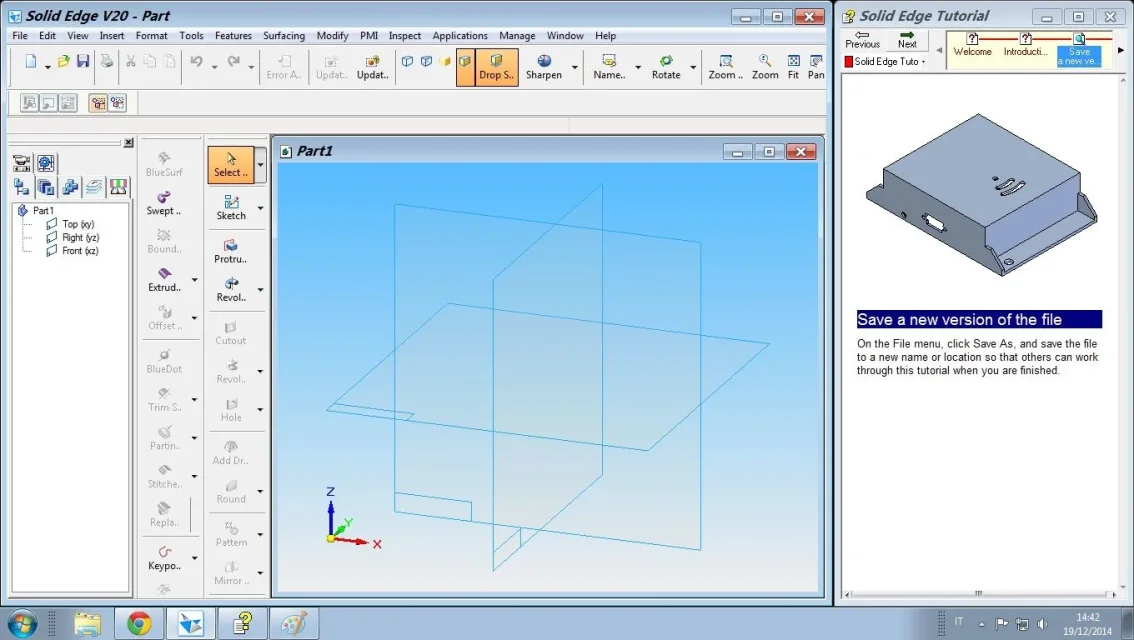
Task: Open the Undo history dropdown arrow
Action: click(x=215, y=67)
